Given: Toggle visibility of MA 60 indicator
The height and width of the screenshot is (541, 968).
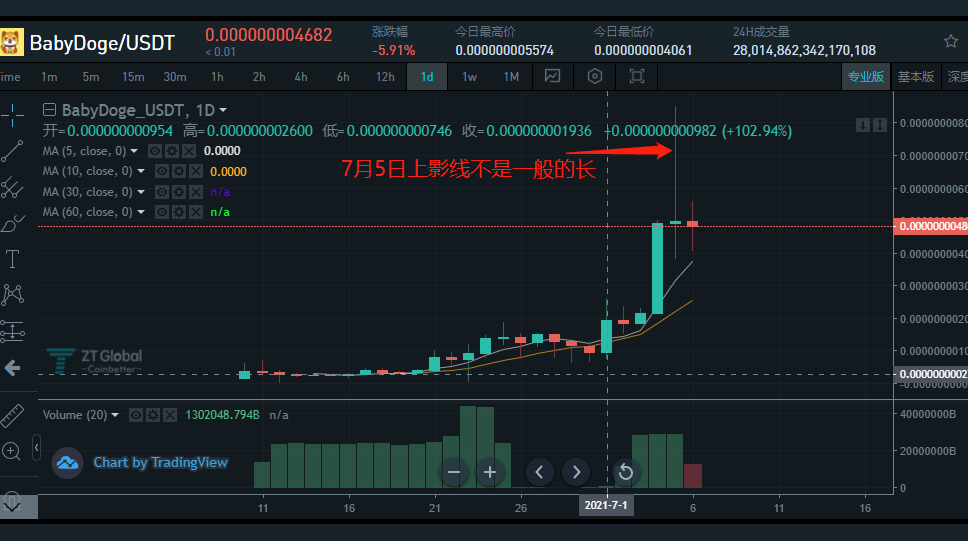Looking at the screenshot, I should (162, 212).
